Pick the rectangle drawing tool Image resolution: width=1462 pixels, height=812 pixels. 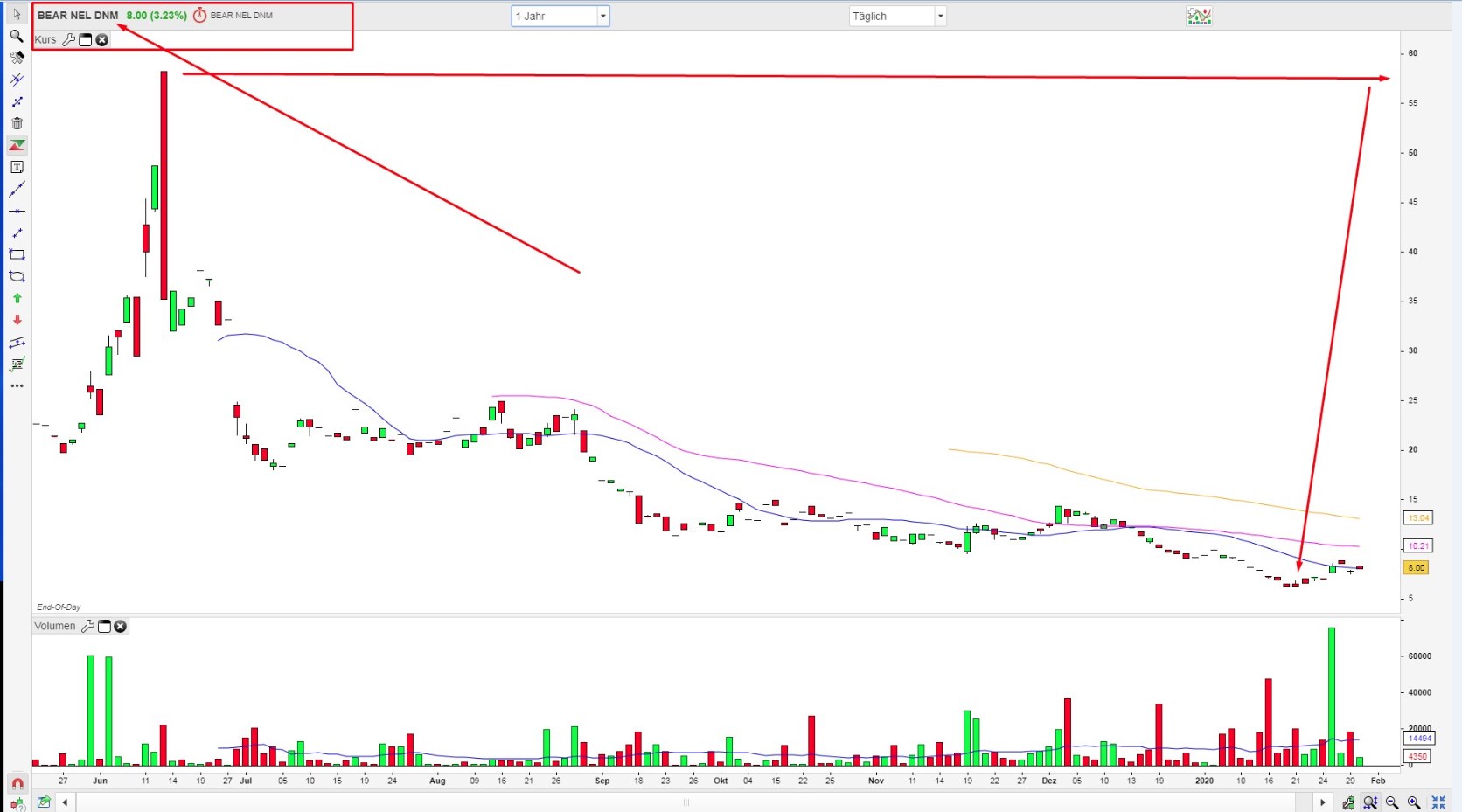point(17,254)
